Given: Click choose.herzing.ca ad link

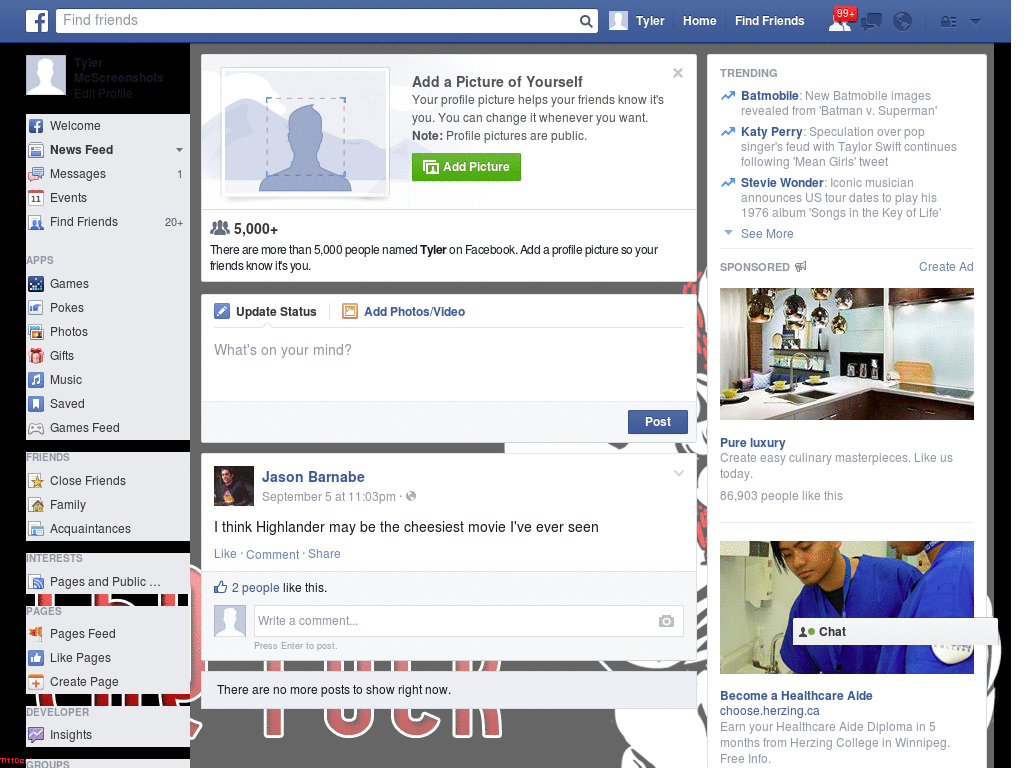Looking at the screenshot, I should [769, 711].
